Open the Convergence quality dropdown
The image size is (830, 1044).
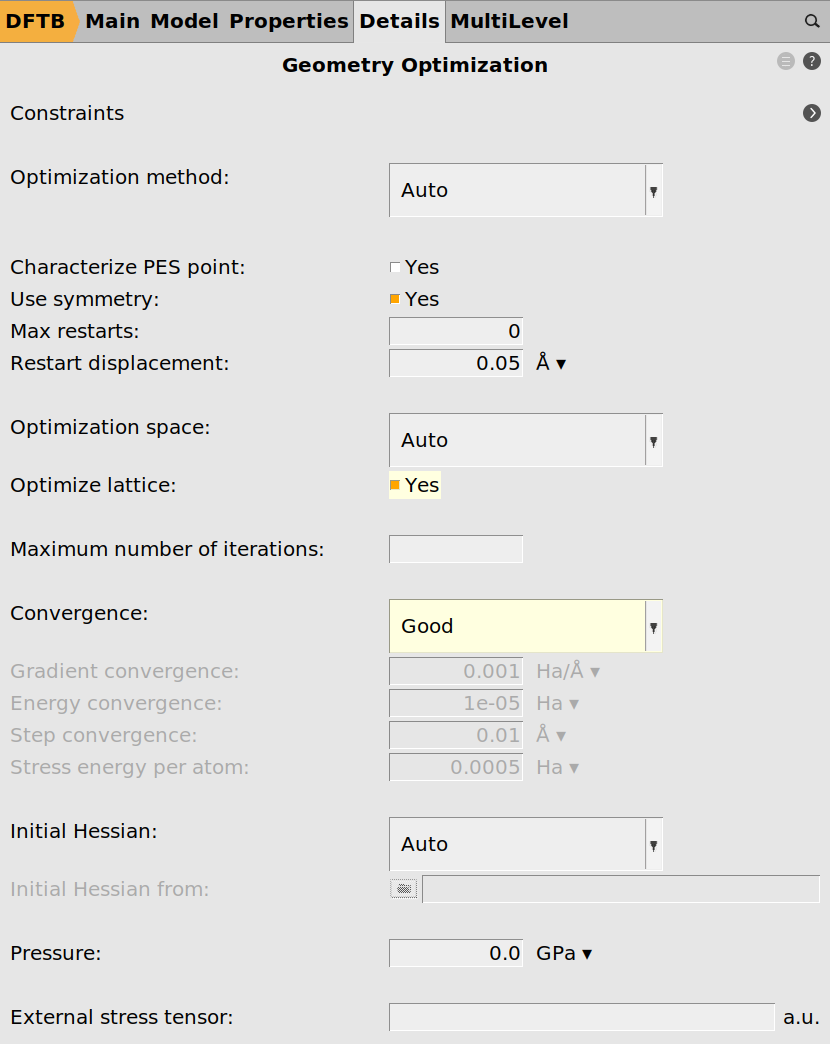click(525, 626)
